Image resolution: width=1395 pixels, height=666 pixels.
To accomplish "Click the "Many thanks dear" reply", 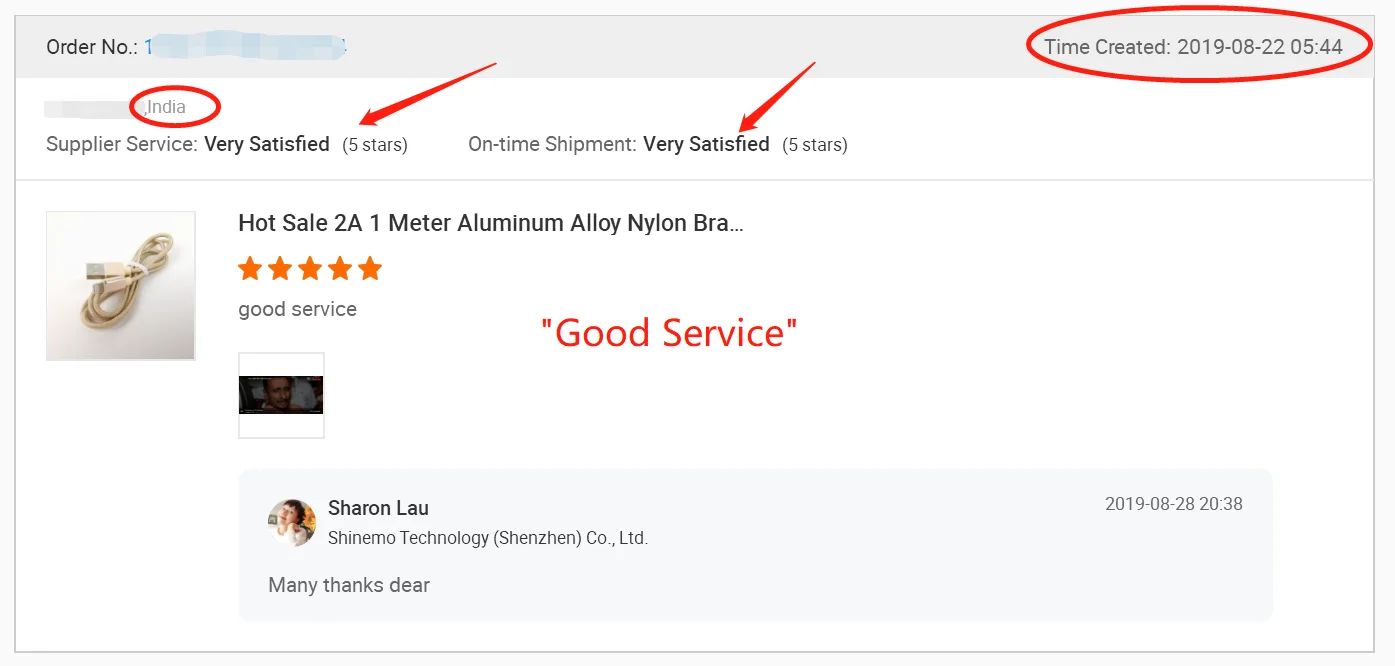I will click(x=349, y=585).
